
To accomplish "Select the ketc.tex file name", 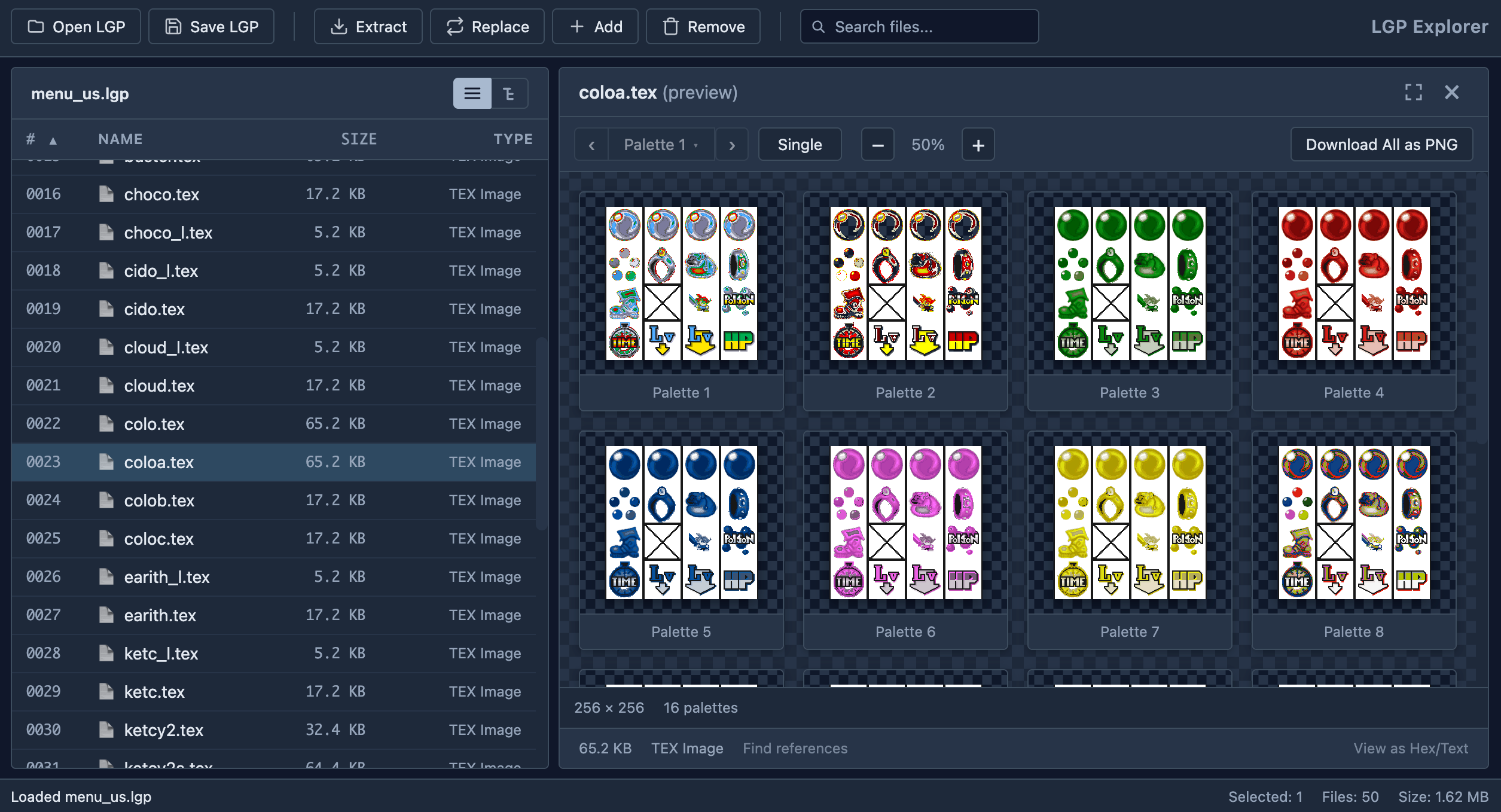I will pos(154,692).
